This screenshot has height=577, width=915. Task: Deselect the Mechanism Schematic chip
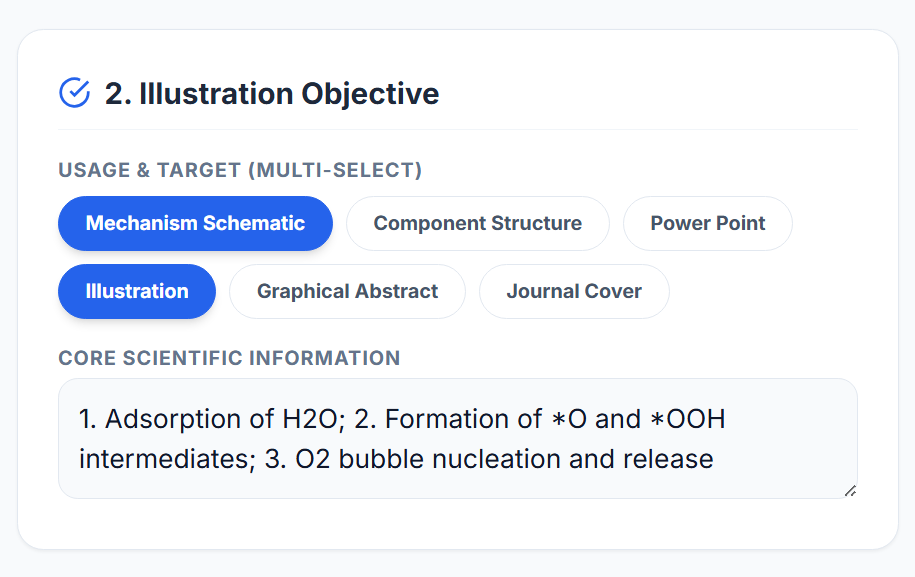click(195, 223)
